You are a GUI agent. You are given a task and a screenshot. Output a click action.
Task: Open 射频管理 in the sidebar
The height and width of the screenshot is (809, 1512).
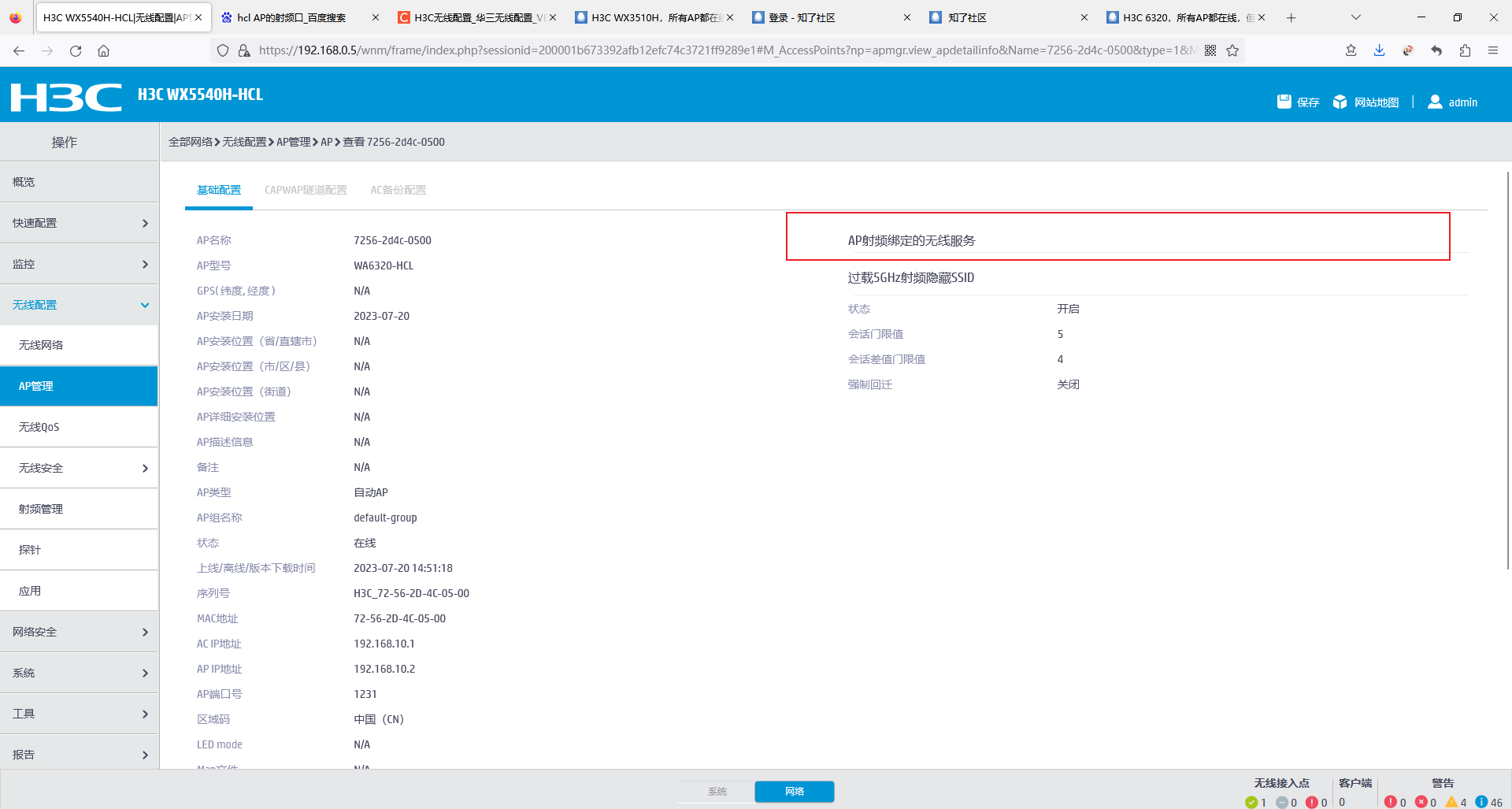pos(79,509)
